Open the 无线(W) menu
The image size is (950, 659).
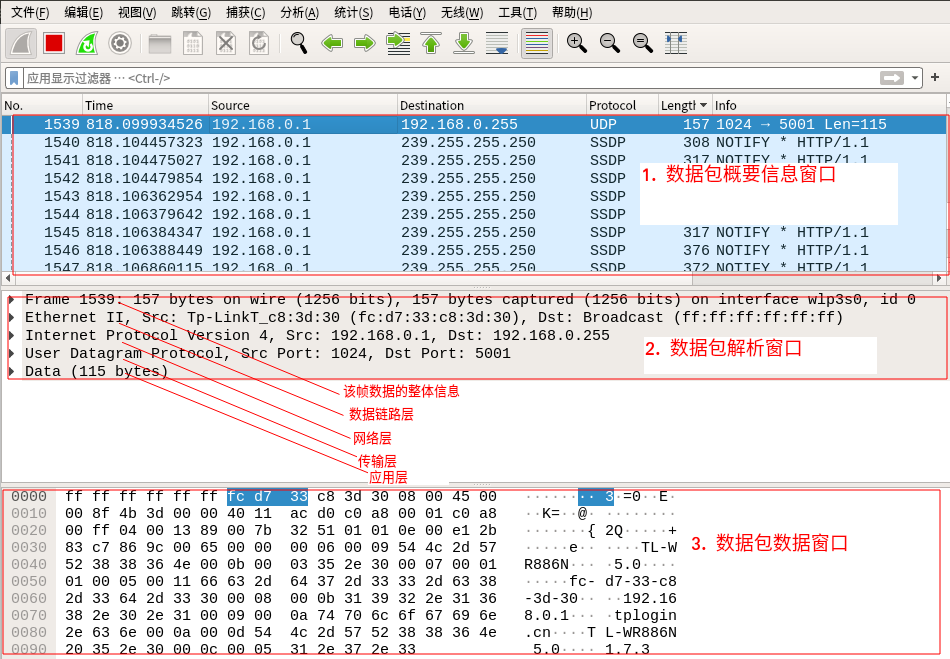(462, 13)
